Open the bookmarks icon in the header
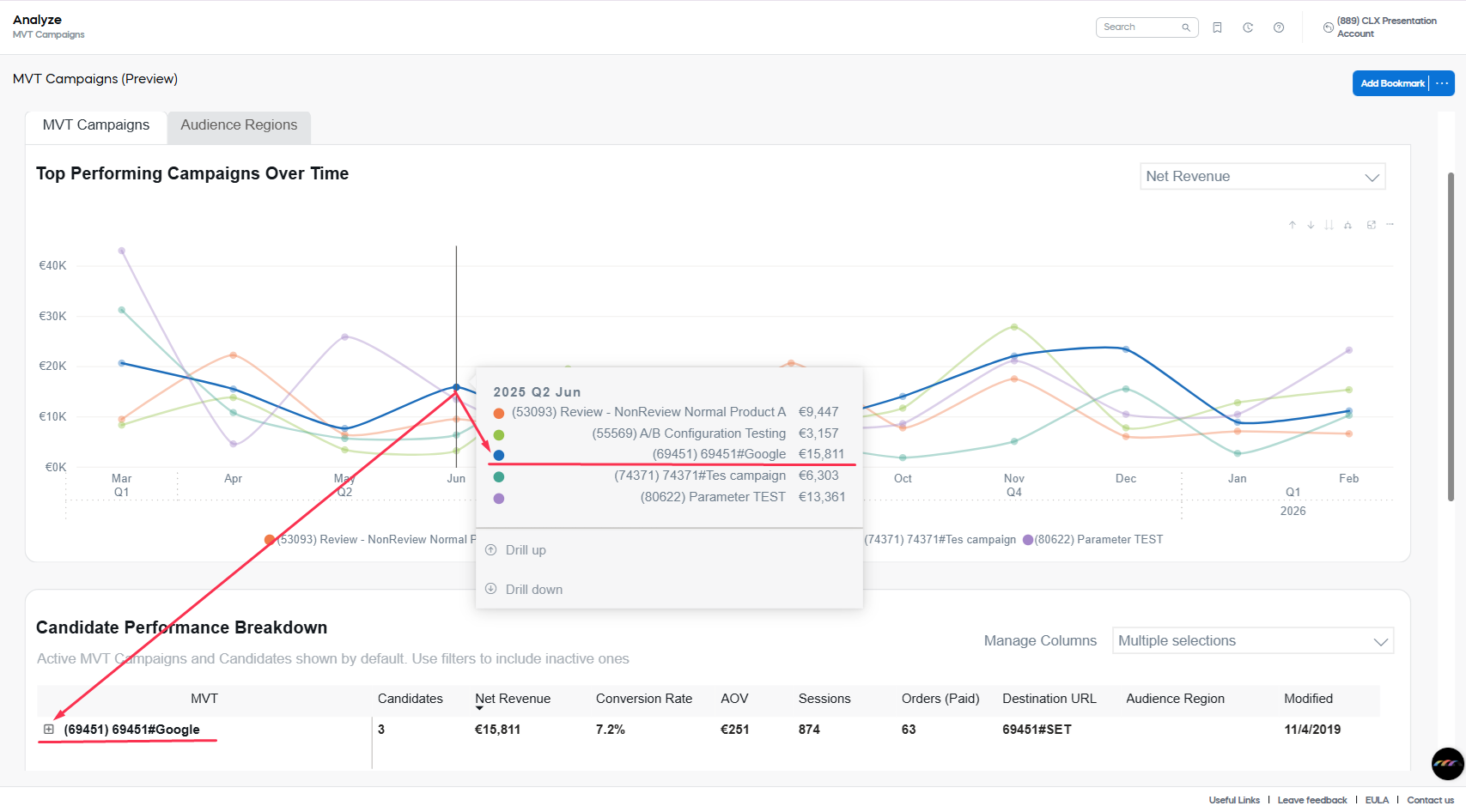 click(1217, 27)
